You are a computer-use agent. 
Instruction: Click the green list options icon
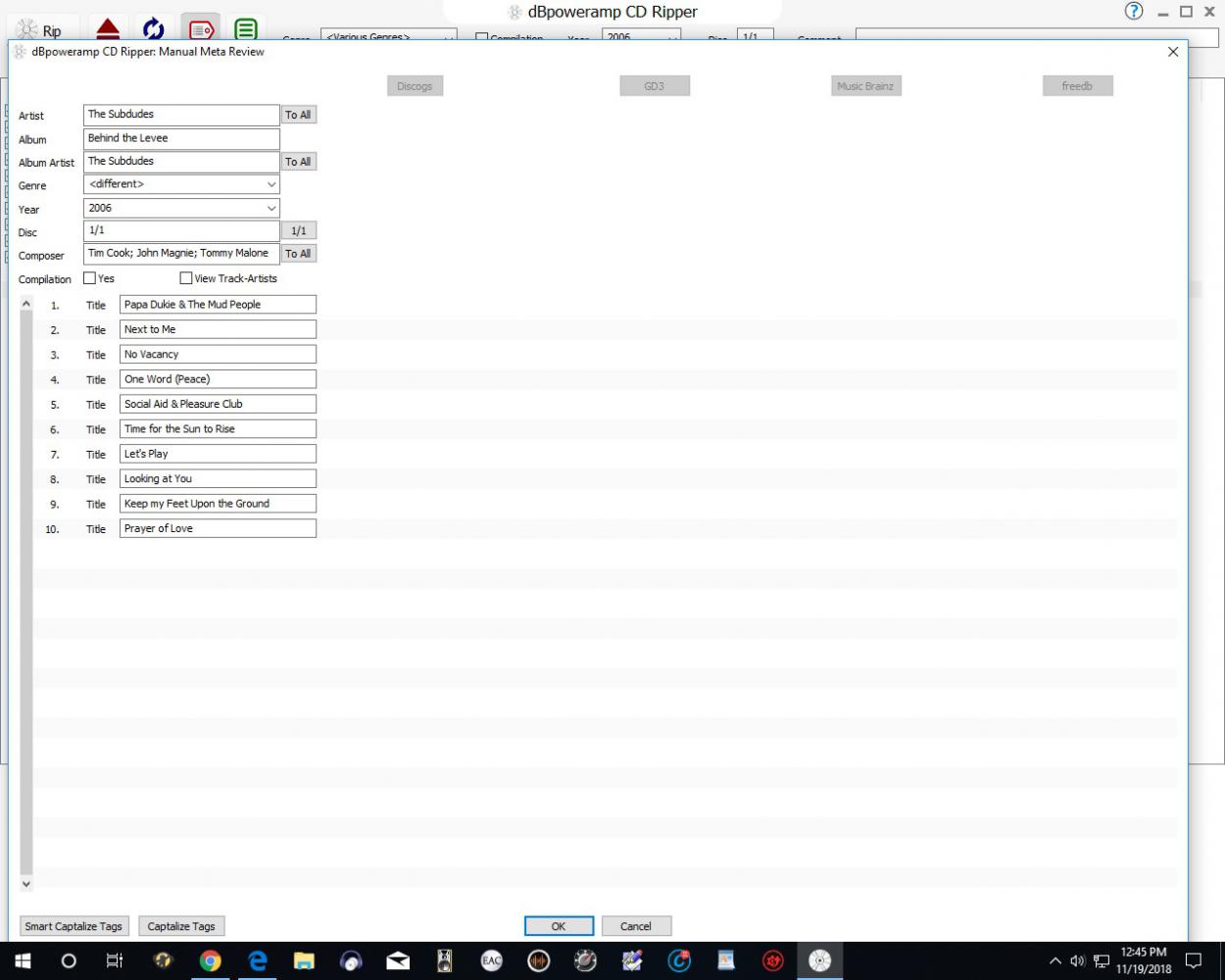[x=246, y=29]
